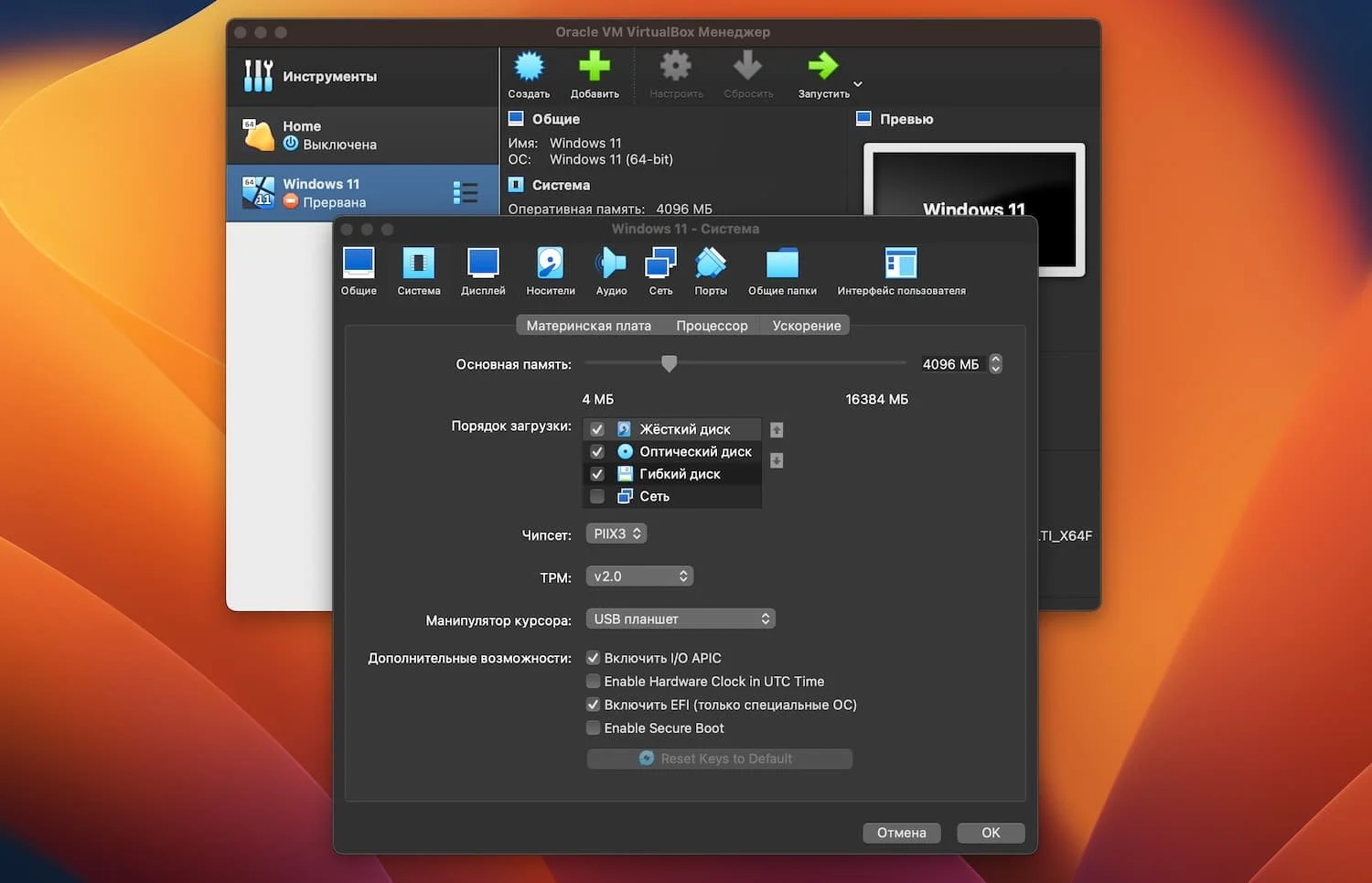This screenshot has width=1372, height=883.
Task: Toggle Enable Hardware Clock in UTC Time
Action: 593,681
